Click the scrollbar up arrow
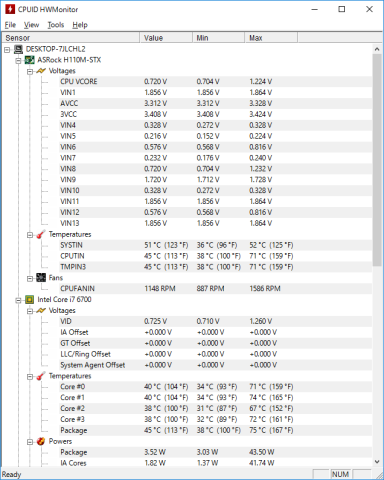Screen dimensions: 384x480 click(377, 49)
